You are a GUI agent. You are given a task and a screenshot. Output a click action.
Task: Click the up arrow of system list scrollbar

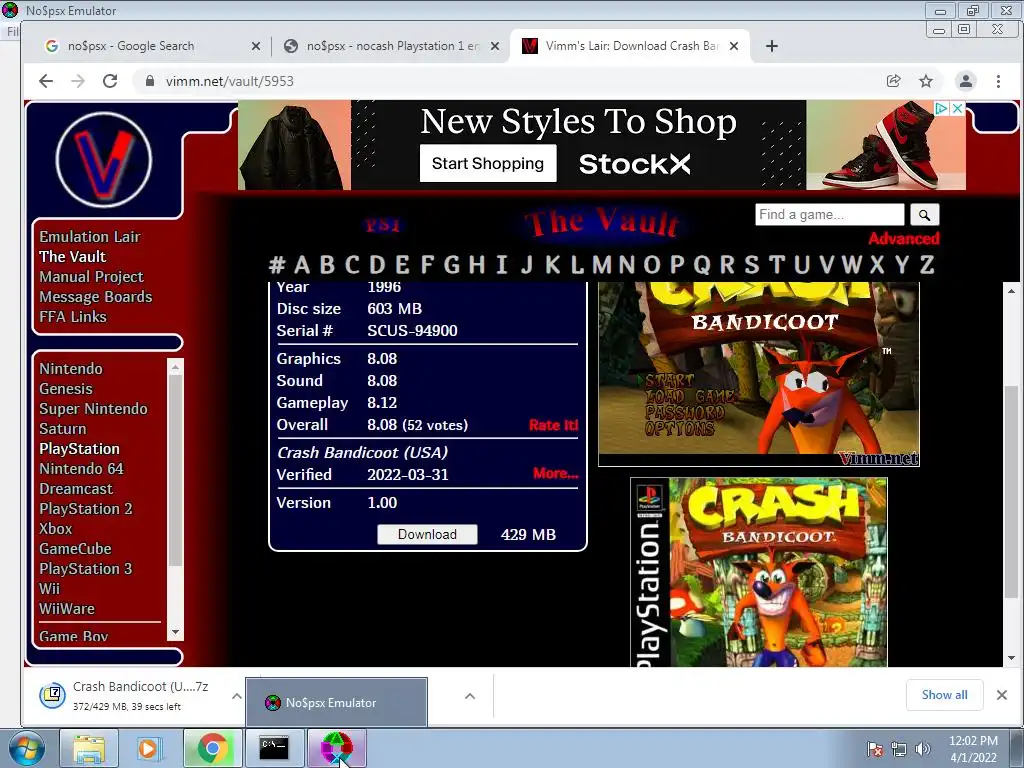click(x=175, y=367)
